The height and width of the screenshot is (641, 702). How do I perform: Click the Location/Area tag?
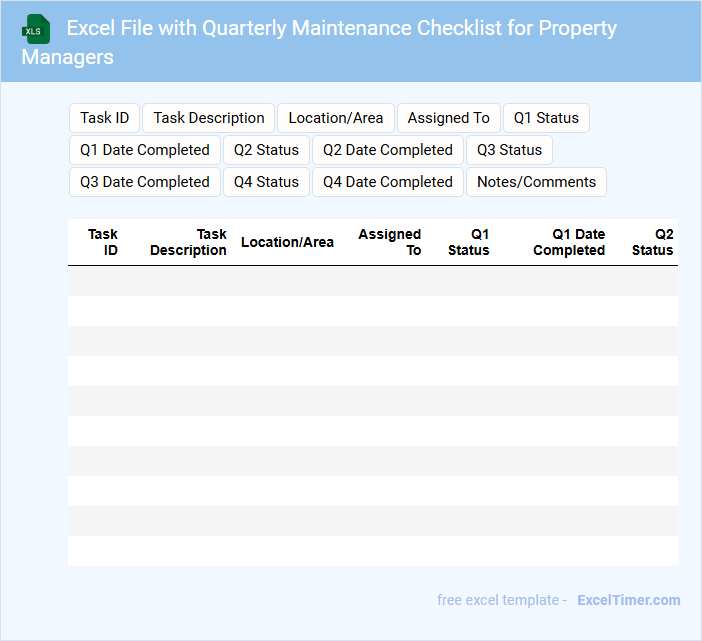(x=335, y=118)
